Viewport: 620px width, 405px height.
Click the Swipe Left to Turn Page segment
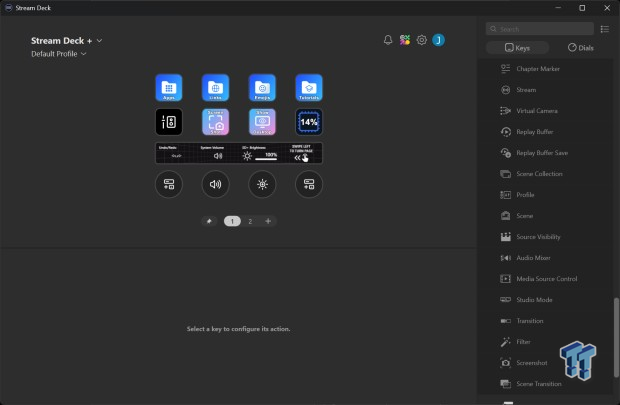tap(301, 153)
